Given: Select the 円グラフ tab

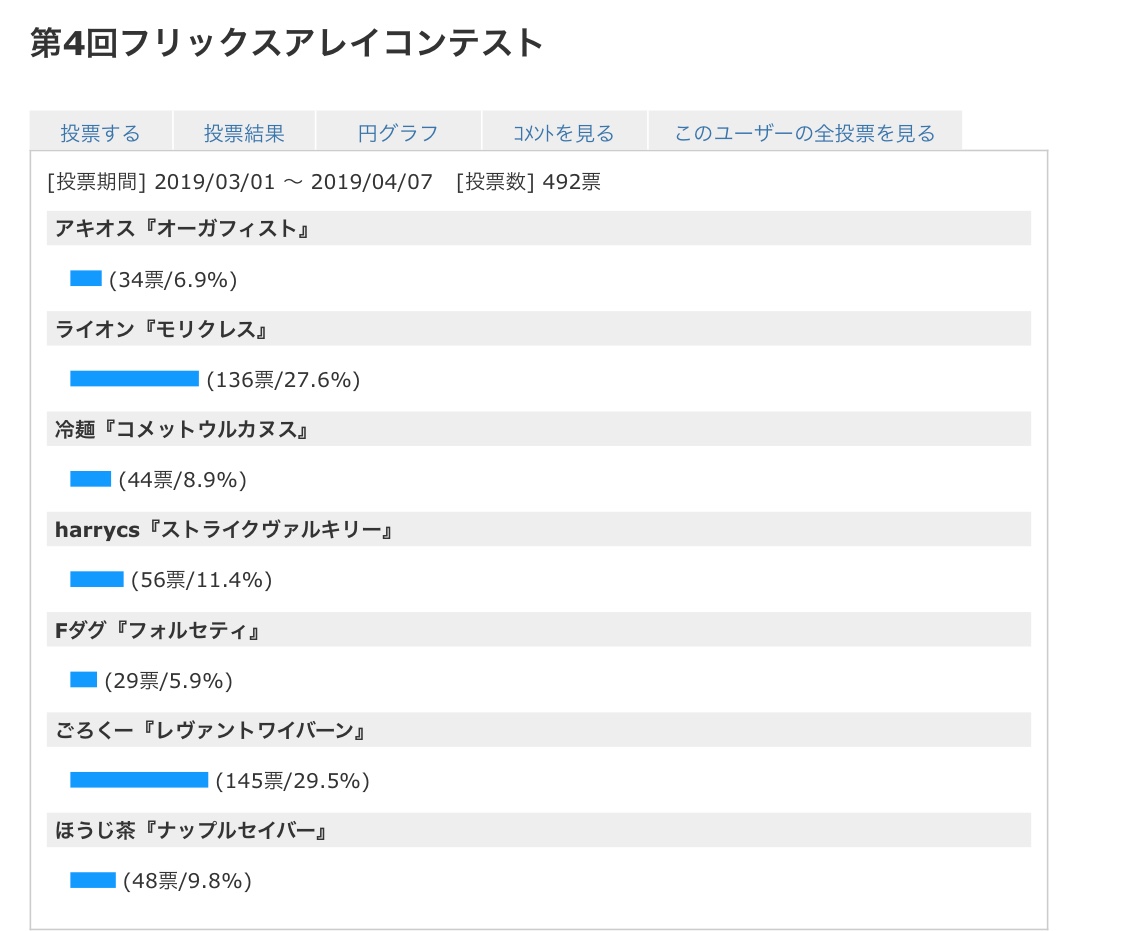Looking at the screenshot, I should (398, 133).
